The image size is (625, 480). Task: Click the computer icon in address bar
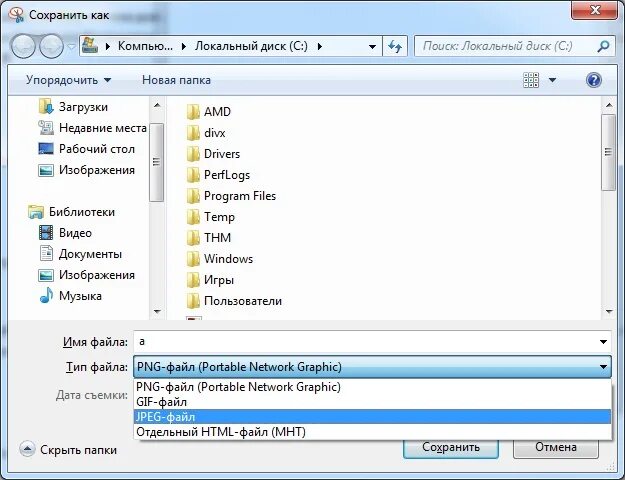click(x=90, y=46)
